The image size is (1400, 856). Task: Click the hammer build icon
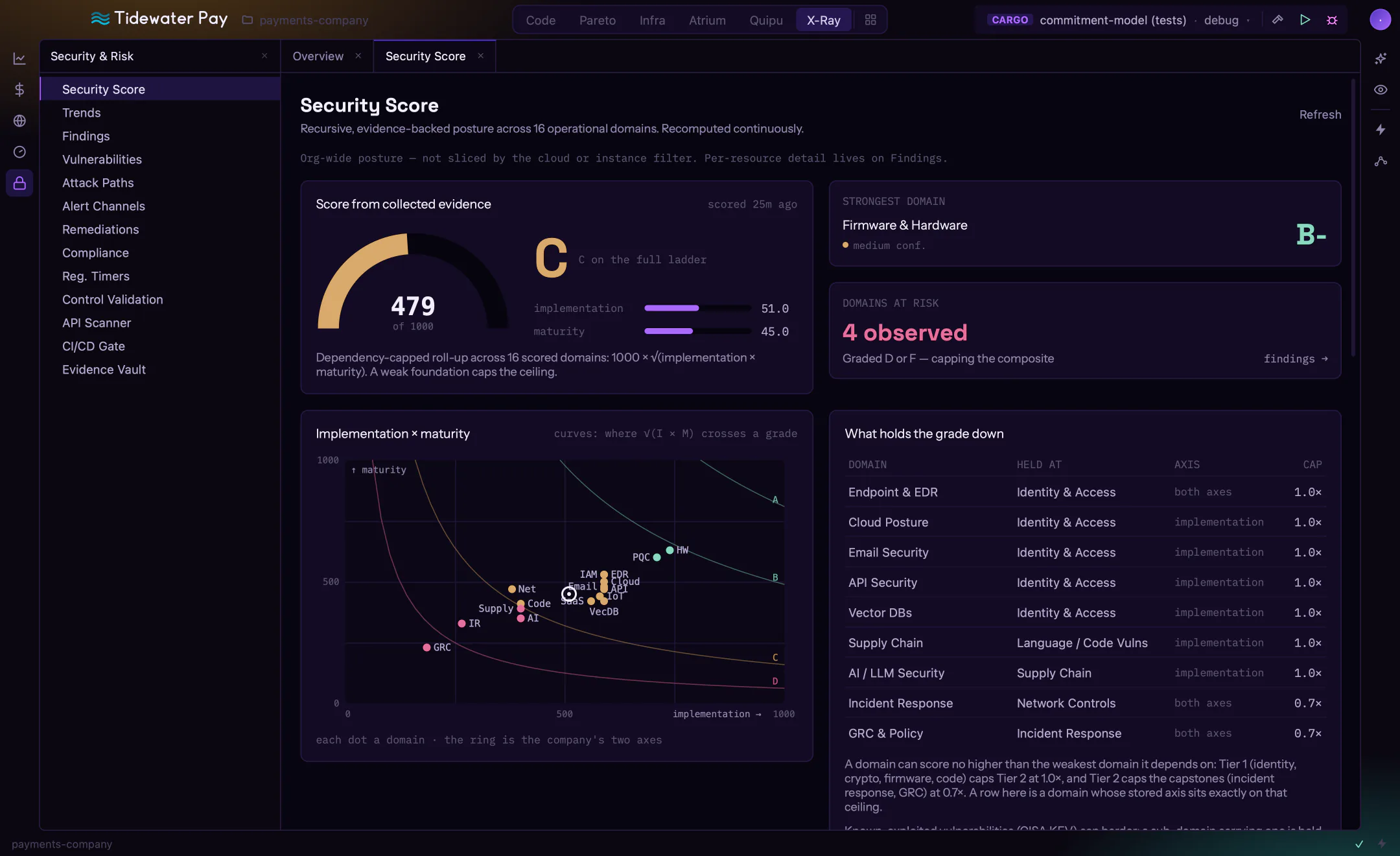1277,19
